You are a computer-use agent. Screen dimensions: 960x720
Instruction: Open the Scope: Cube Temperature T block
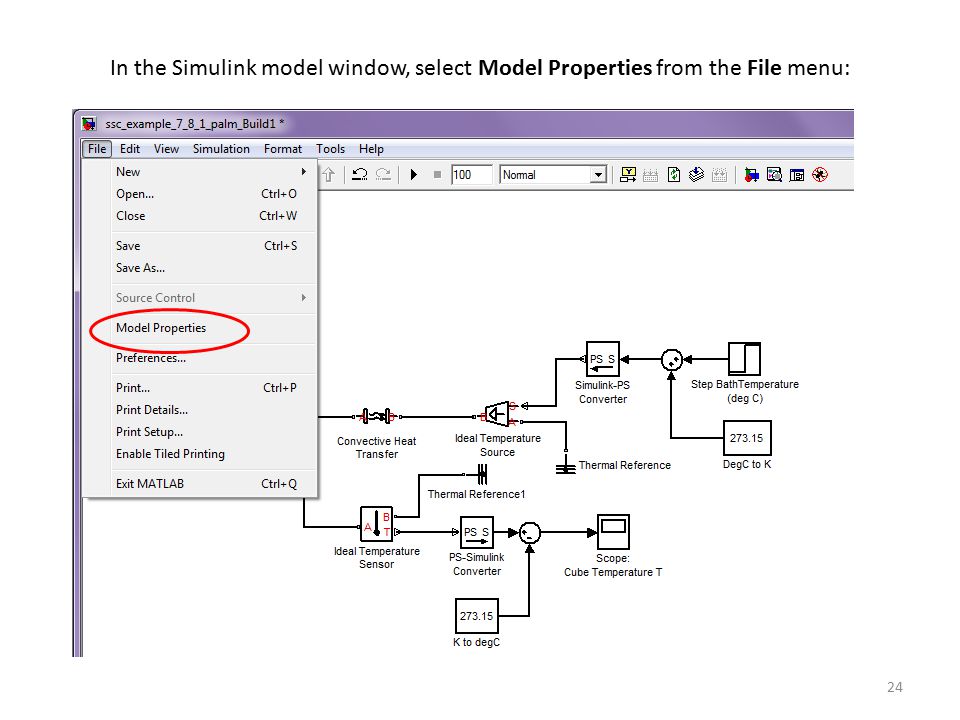click(613, 531)
